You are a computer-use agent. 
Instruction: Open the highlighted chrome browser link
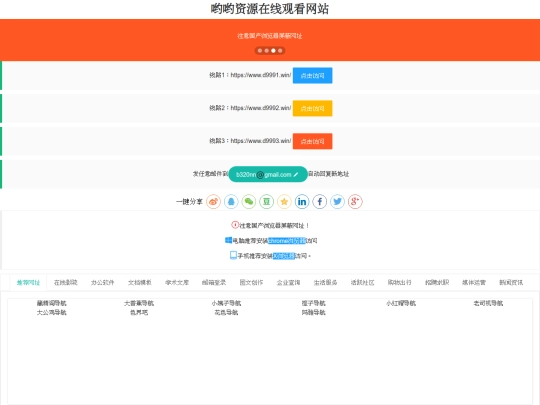point(287,241)
